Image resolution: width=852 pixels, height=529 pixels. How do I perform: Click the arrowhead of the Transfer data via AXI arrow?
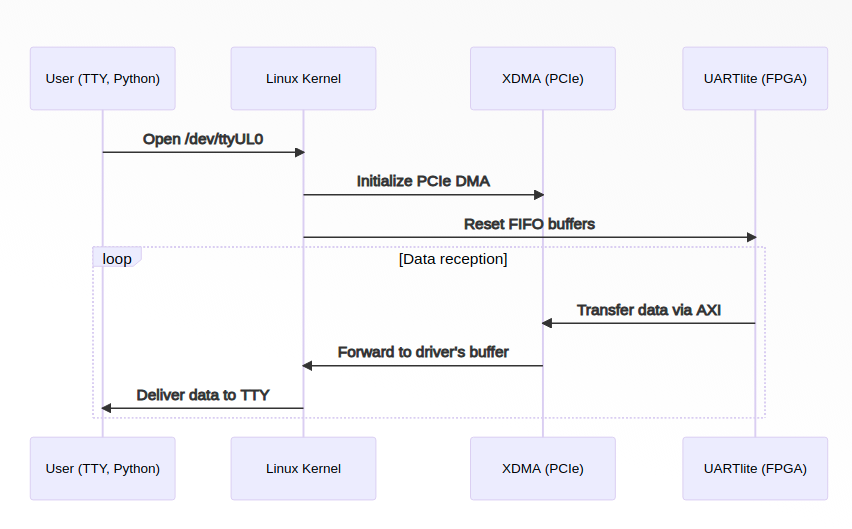tap(548, 323)
